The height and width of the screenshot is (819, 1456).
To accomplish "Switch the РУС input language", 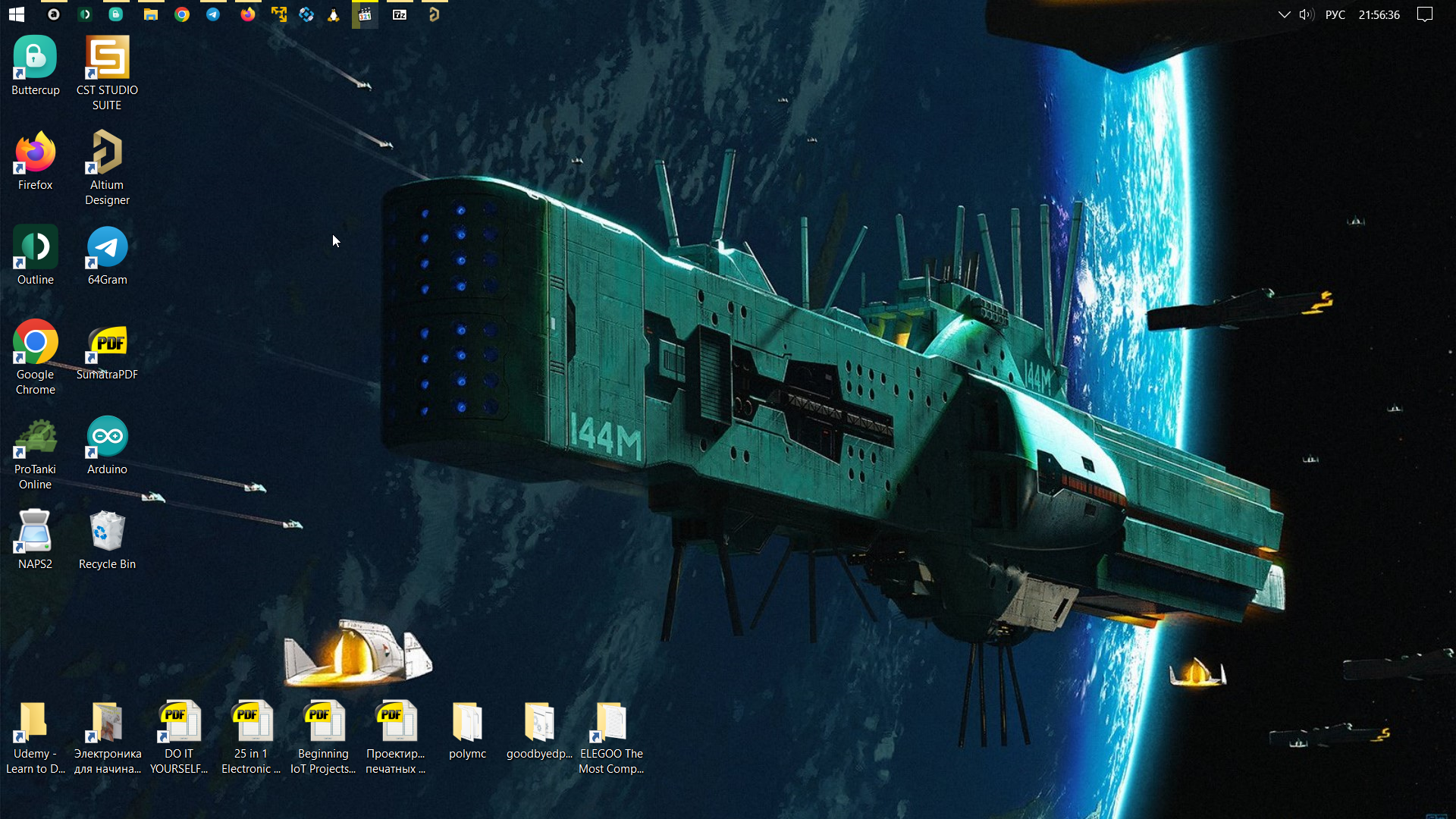I will pos(1335,14).
